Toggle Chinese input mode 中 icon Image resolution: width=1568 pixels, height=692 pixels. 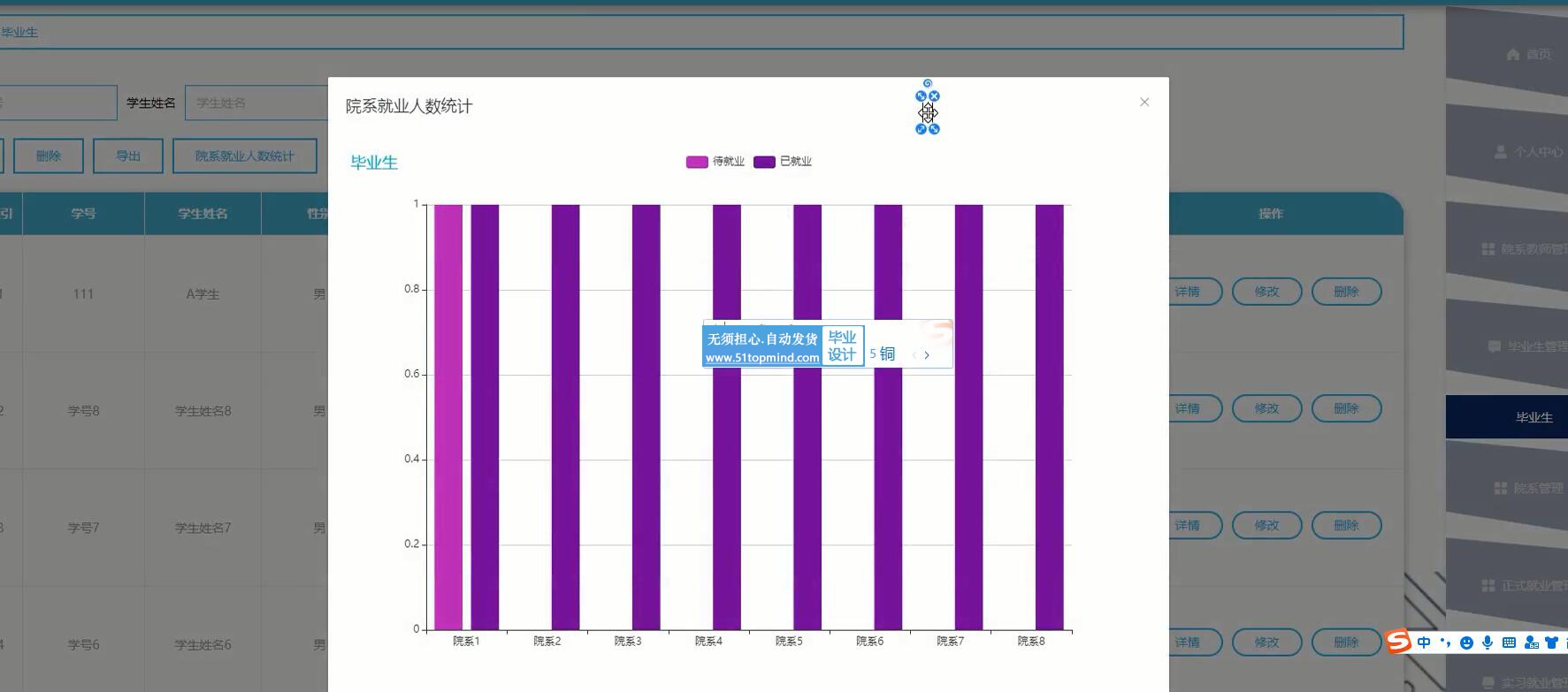tap(1423, 643)
